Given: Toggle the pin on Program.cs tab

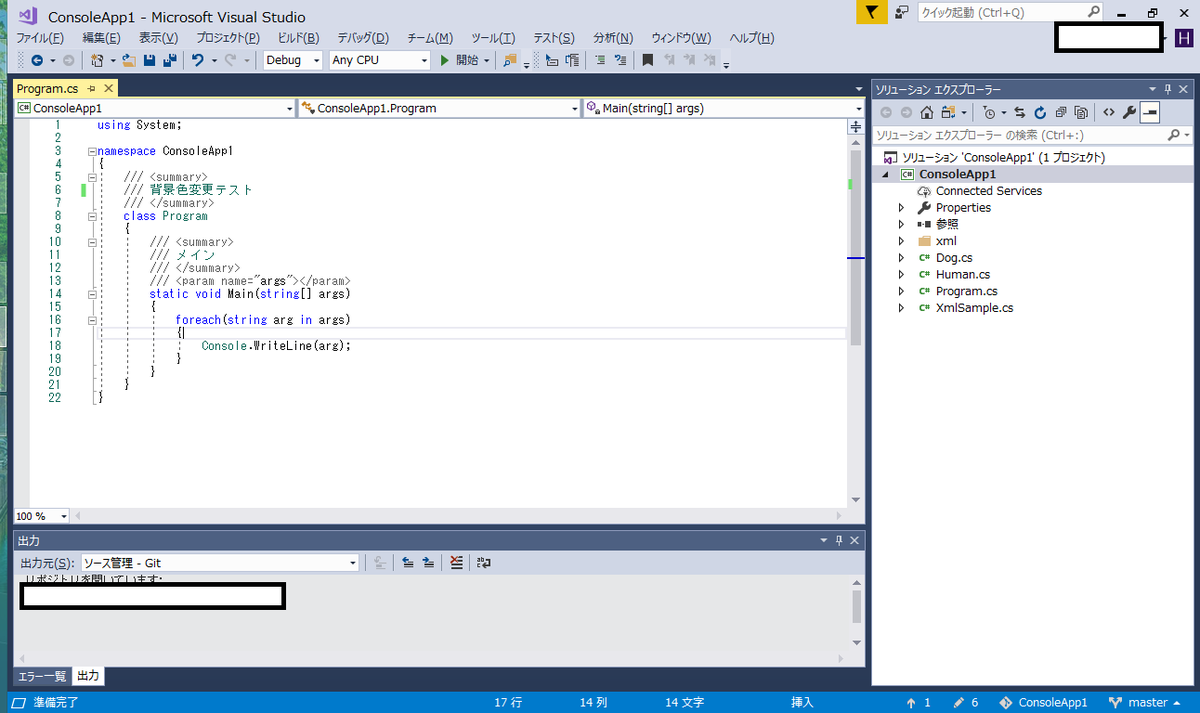Looking at the screenshot, I should [91, 89].
